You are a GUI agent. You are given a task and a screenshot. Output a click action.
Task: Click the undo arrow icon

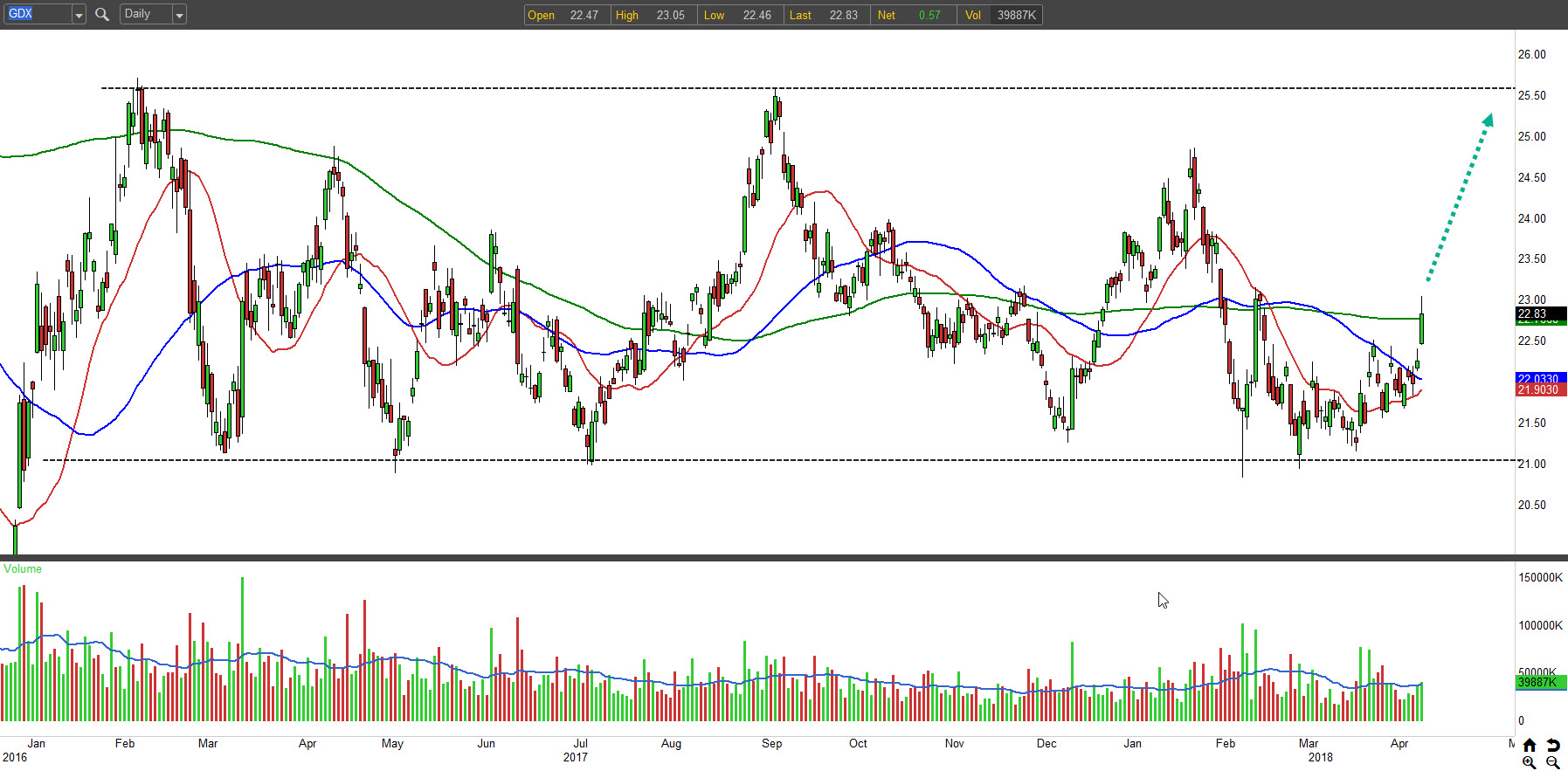(1552, 745)
